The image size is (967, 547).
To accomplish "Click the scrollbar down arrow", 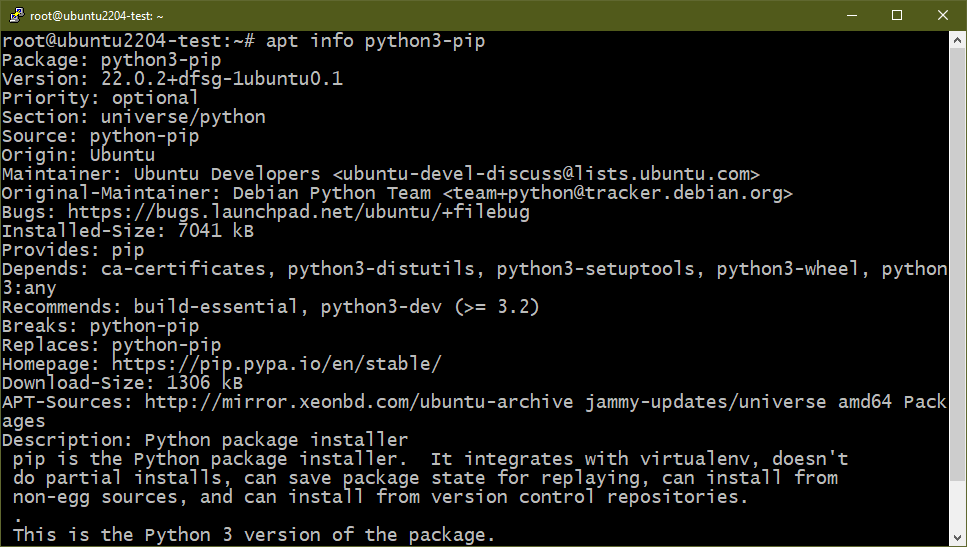I will point(957,537).
